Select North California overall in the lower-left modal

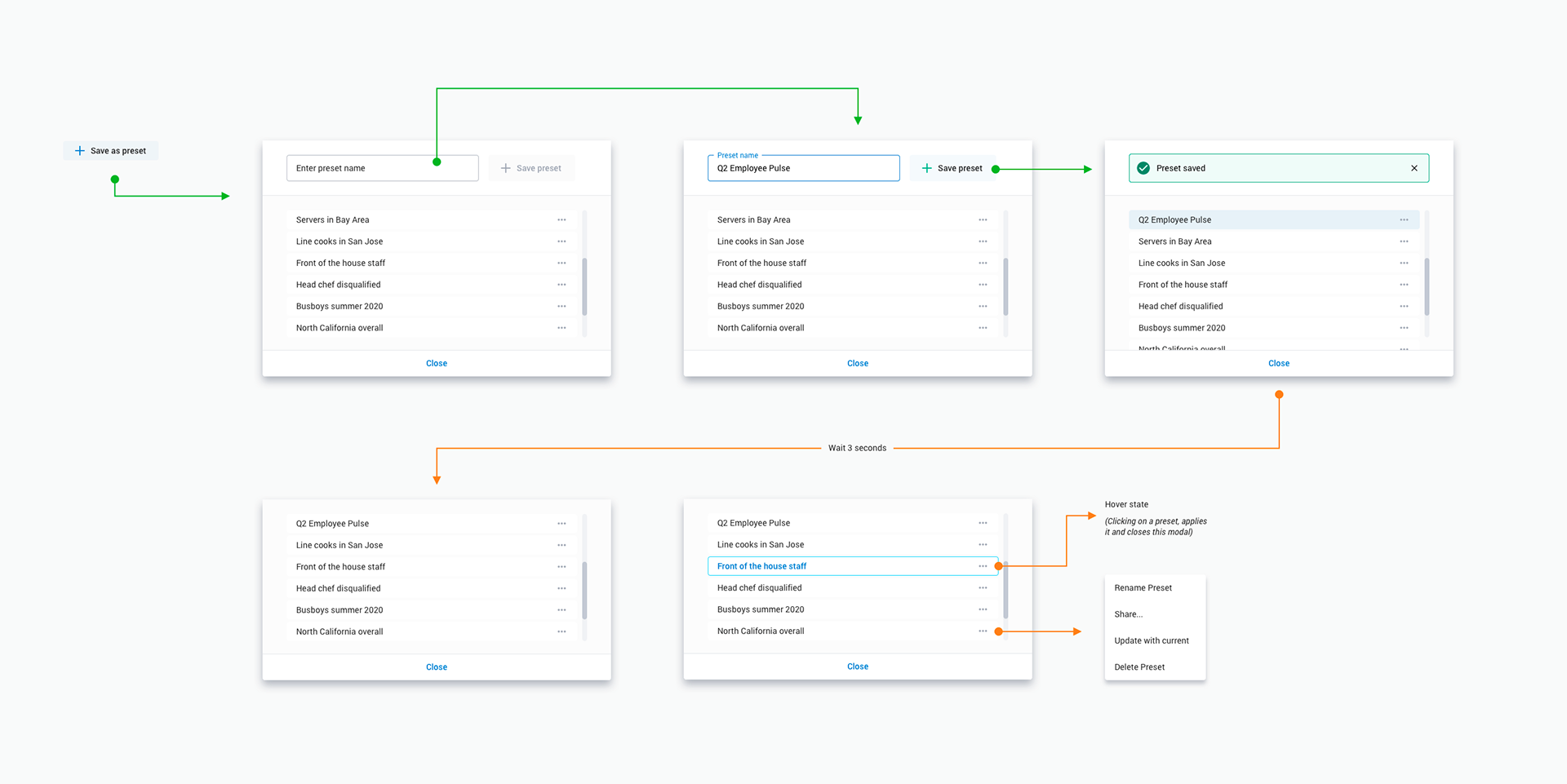432,631
